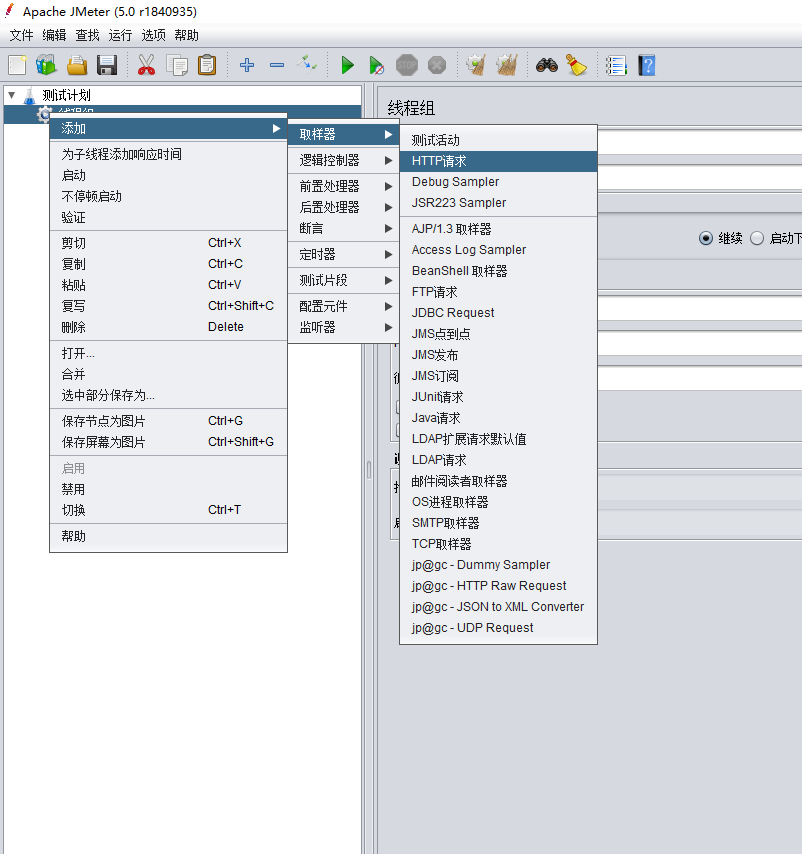
Task: Expand the 逻辑控制器 submenu
Action: pos(344,160)
